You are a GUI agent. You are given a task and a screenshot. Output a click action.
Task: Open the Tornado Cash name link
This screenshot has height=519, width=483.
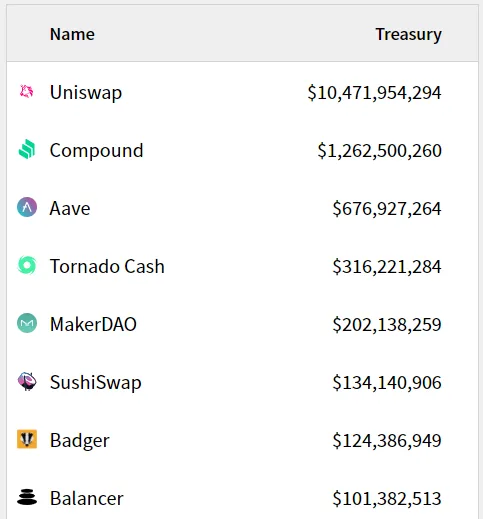[x=107, y=266]
